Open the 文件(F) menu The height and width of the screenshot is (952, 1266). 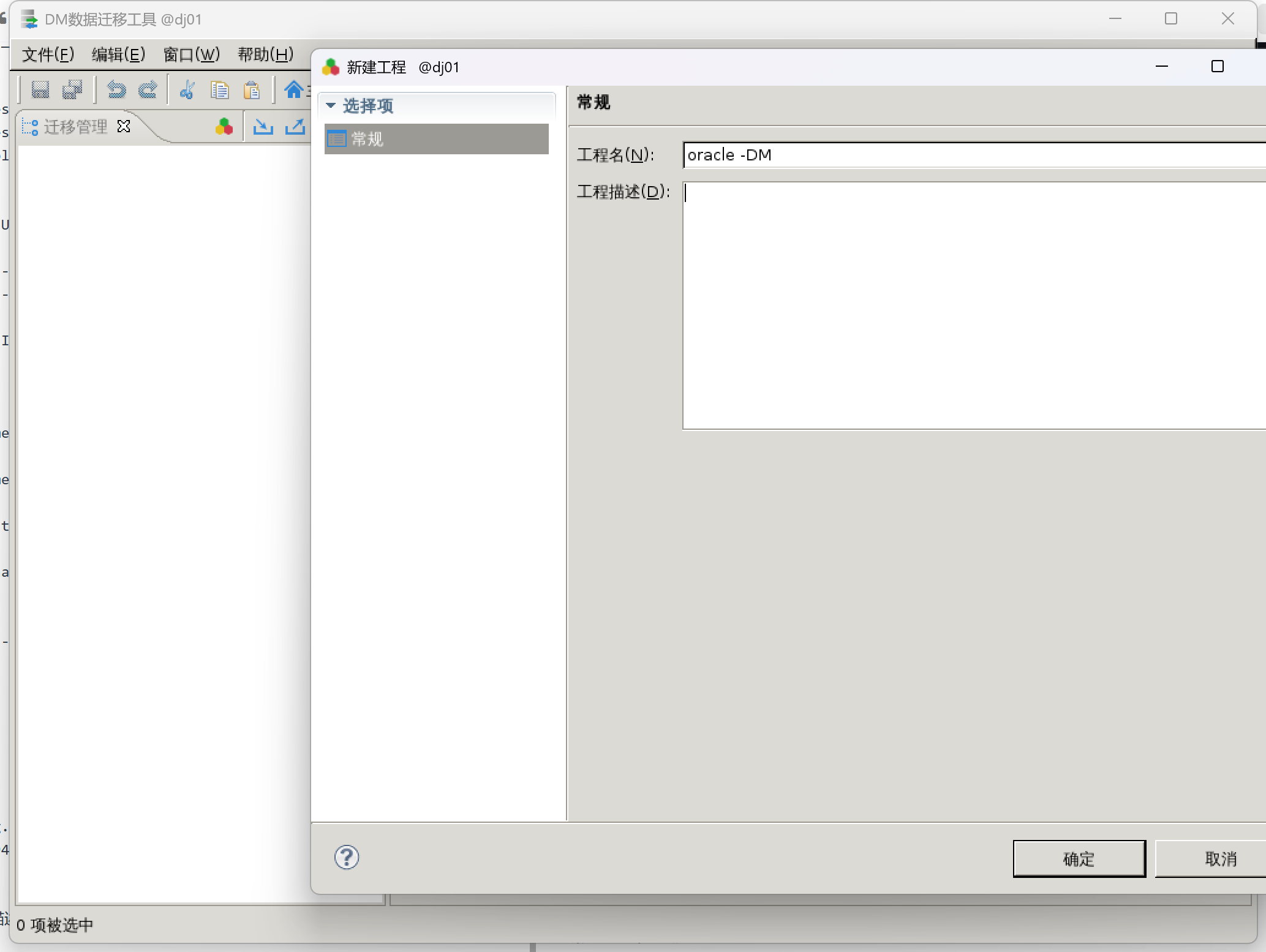point(48,54)
